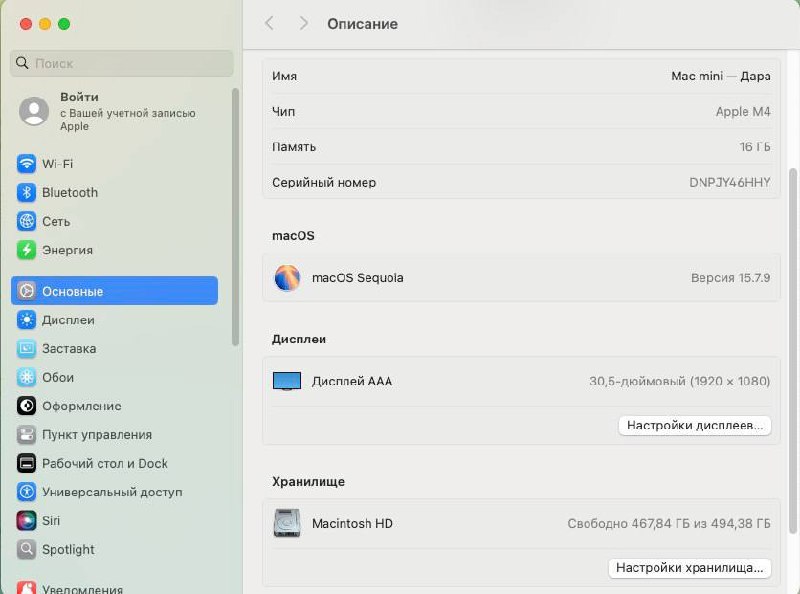This screenshot has width=800, height=594.
Task: Click the Описание window title
Action: point(362,23)
